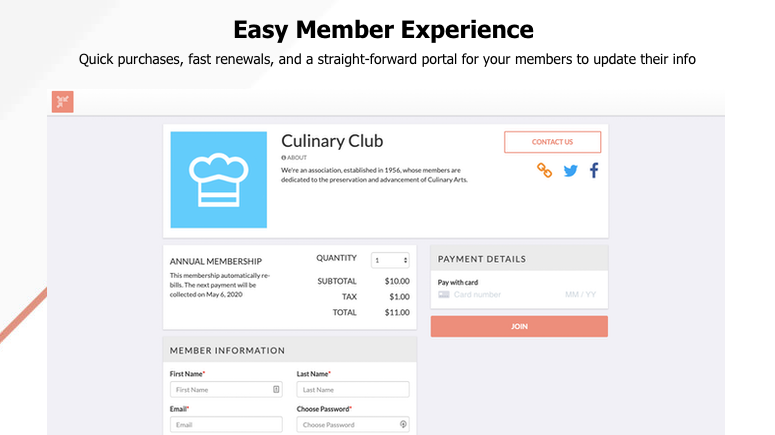This screenshot has width=775, height=435.
Task: Click the key icon in Choose Password
Action: 403,424
